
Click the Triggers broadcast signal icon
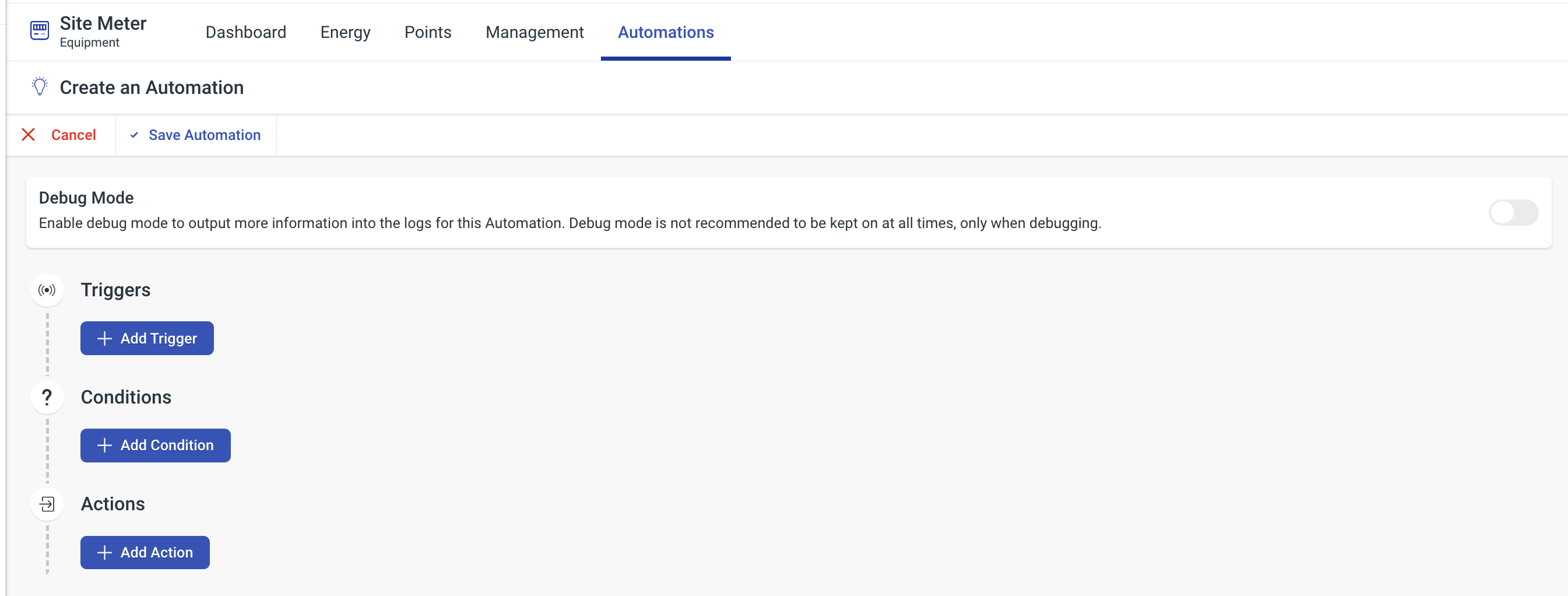click(x=47, y=290)
